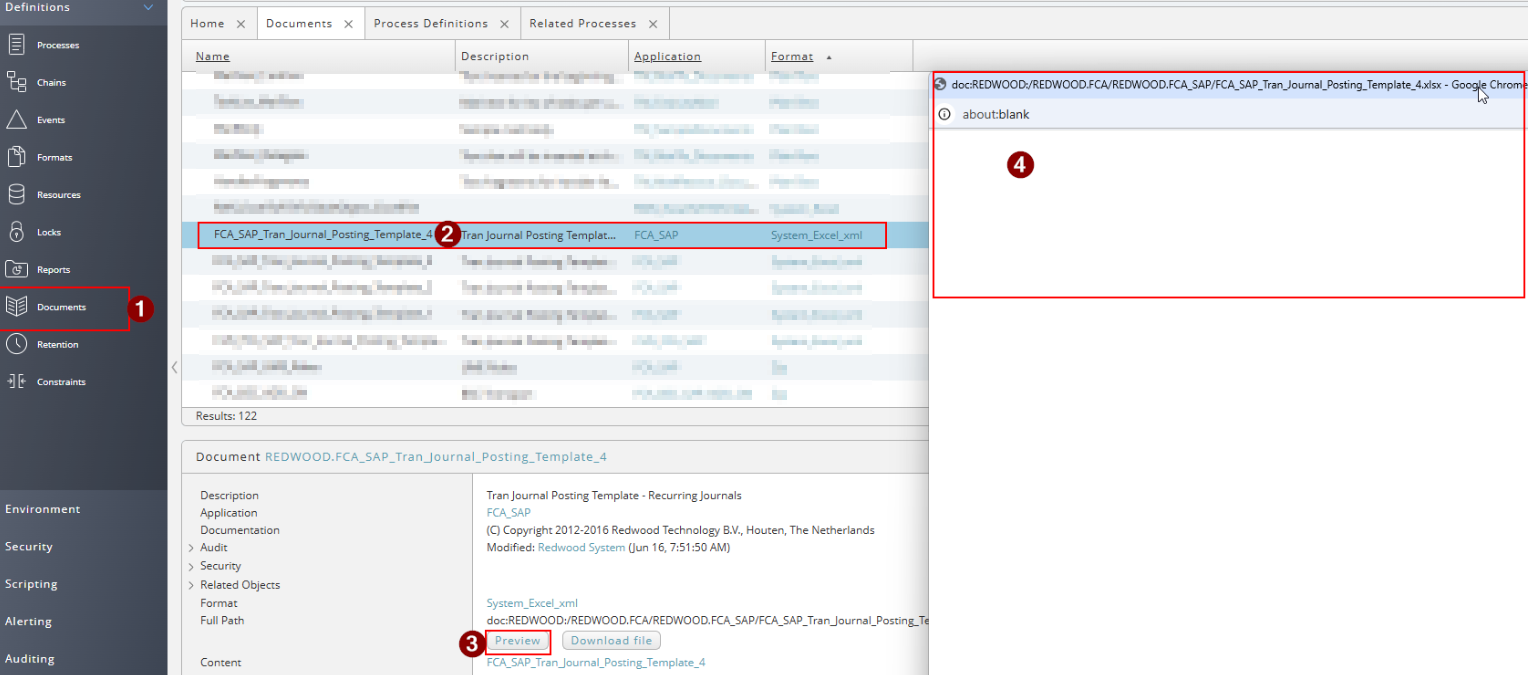Sort the table by Format column
This screenshot has height=675, width=1528.
[x=792, y=57]
